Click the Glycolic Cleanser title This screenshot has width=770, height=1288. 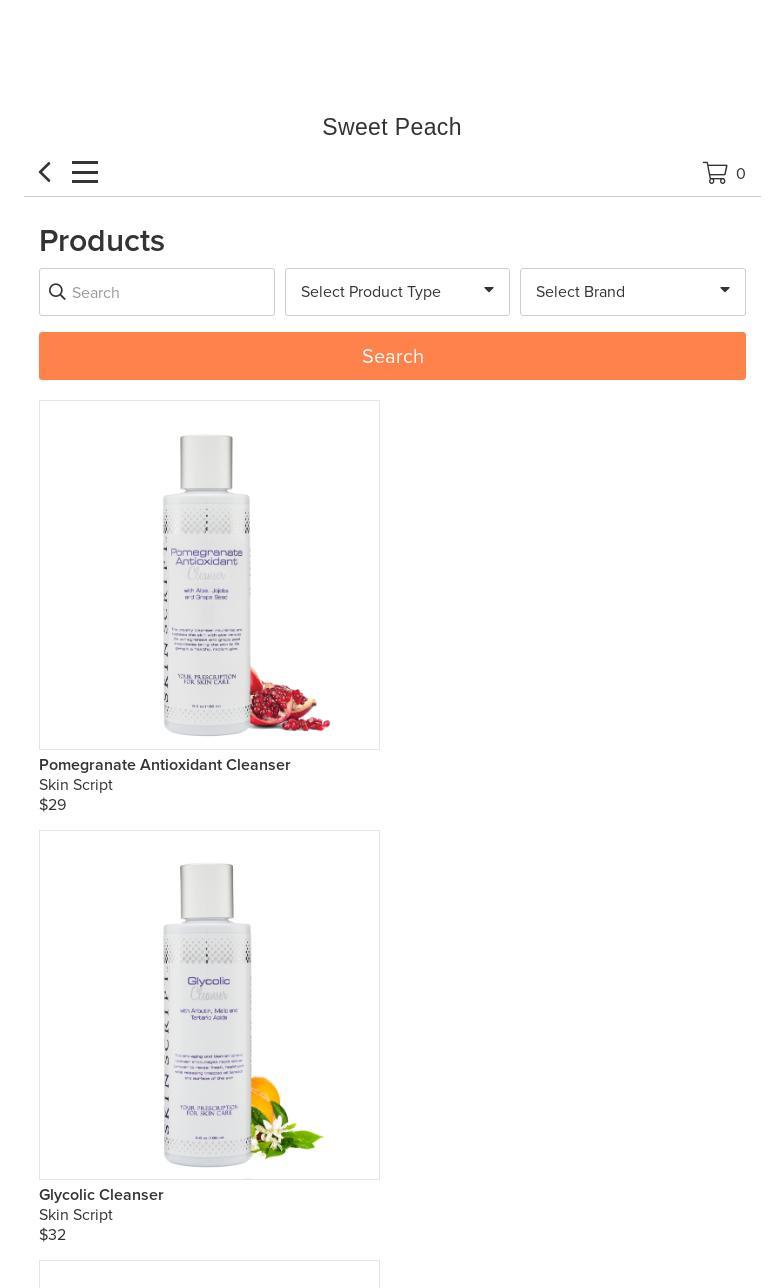tap(101, 1195)
